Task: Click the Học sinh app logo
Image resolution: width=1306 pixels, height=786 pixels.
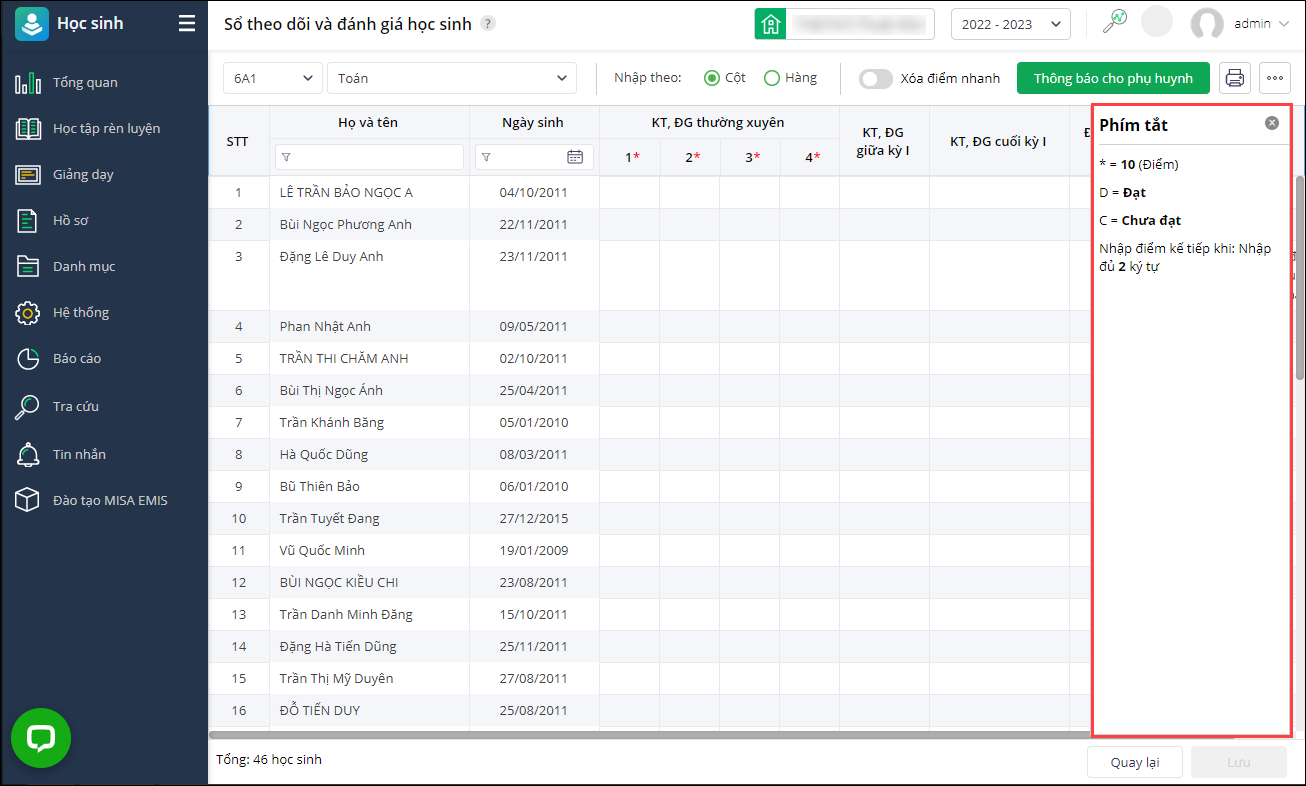Action: 32,24
